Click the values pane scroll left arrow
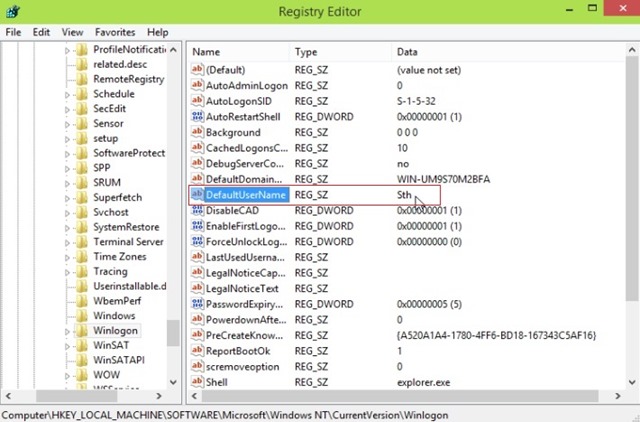Viewport: 640px width, 422px height. [x=195, y=395]
